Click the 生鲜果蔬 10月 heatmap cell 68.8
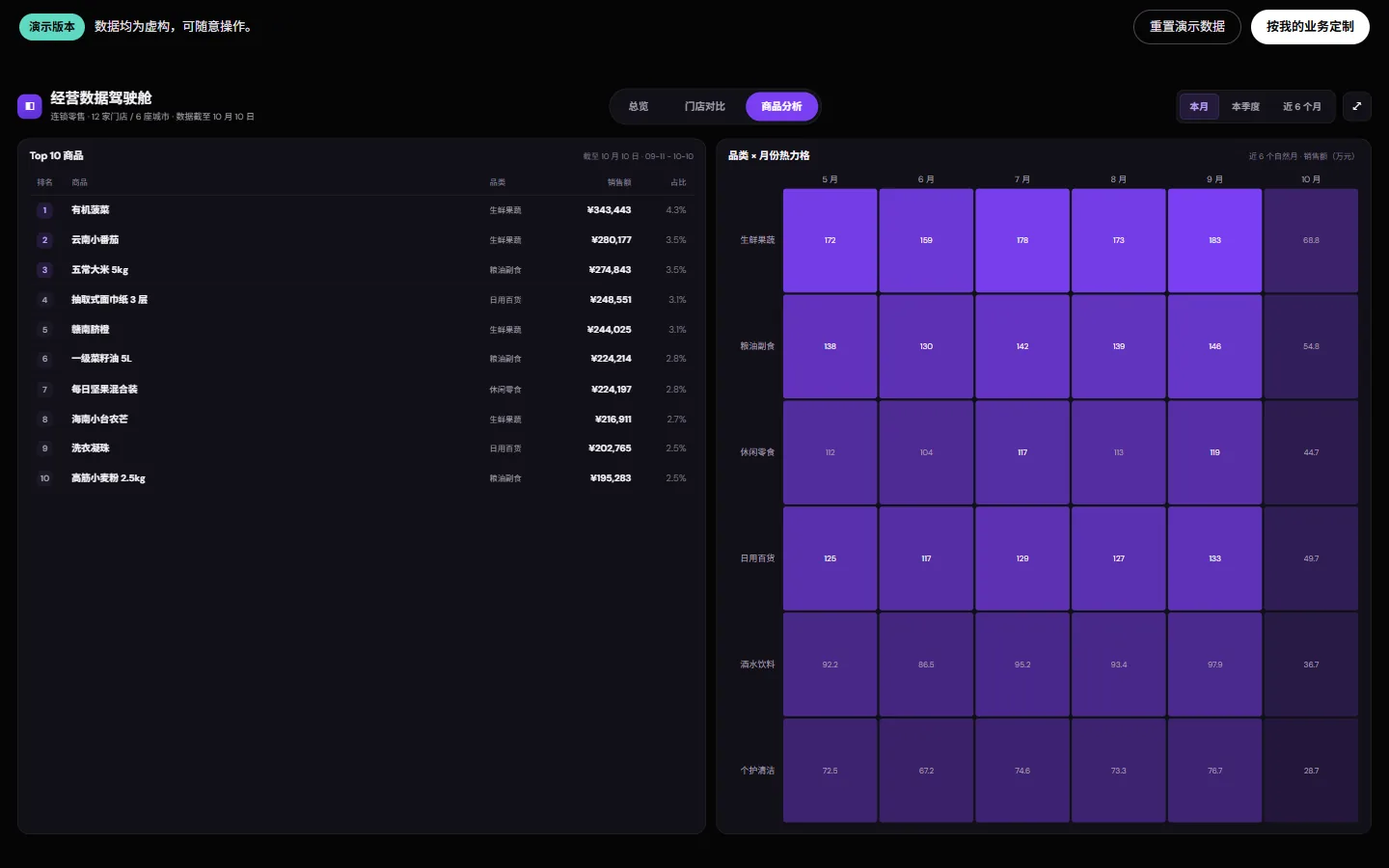This screenshot has width=1389, height=868. click(x=1311, y=240)
